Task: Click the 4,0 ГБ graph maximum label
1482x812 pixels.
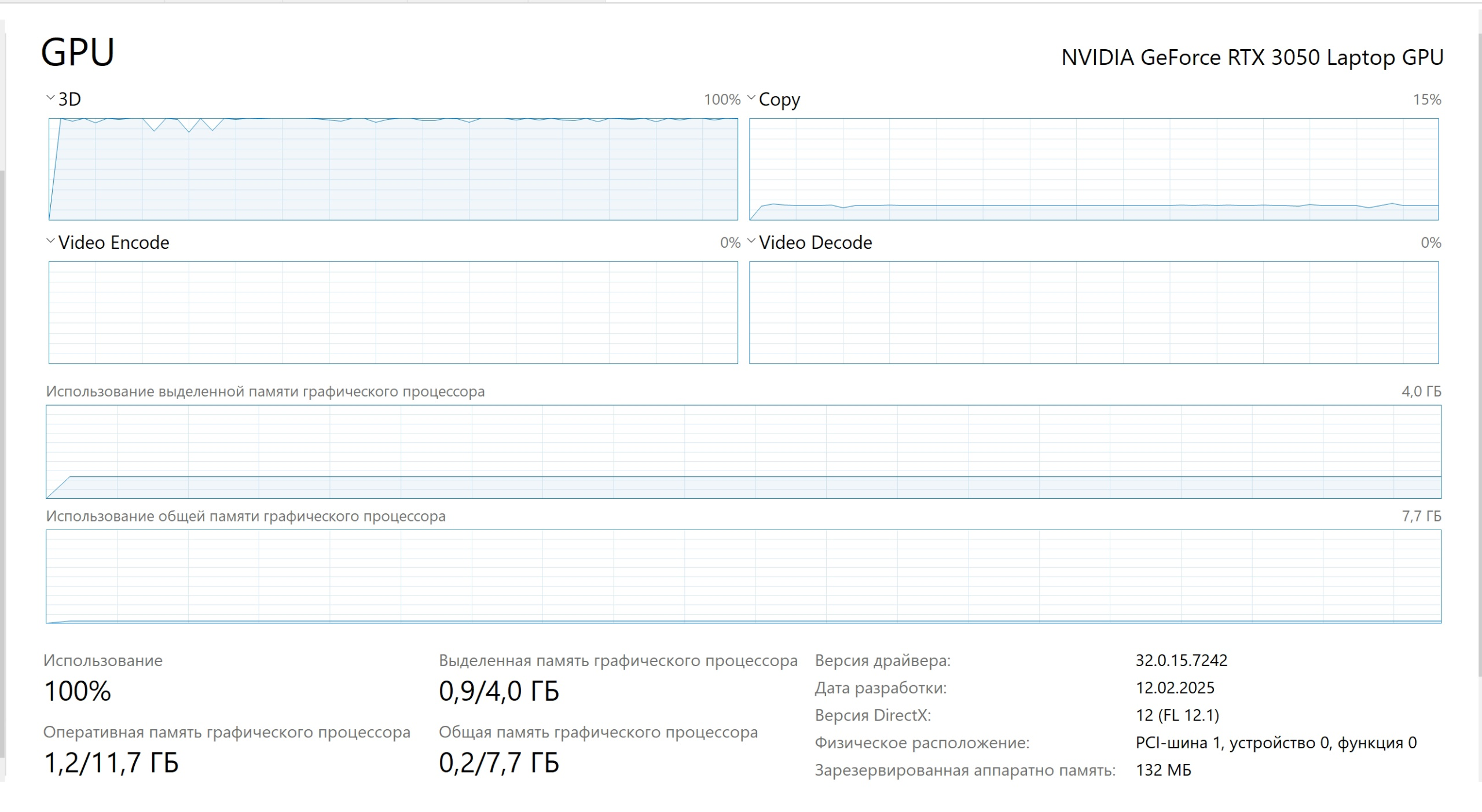Action: click(1421, 392)
